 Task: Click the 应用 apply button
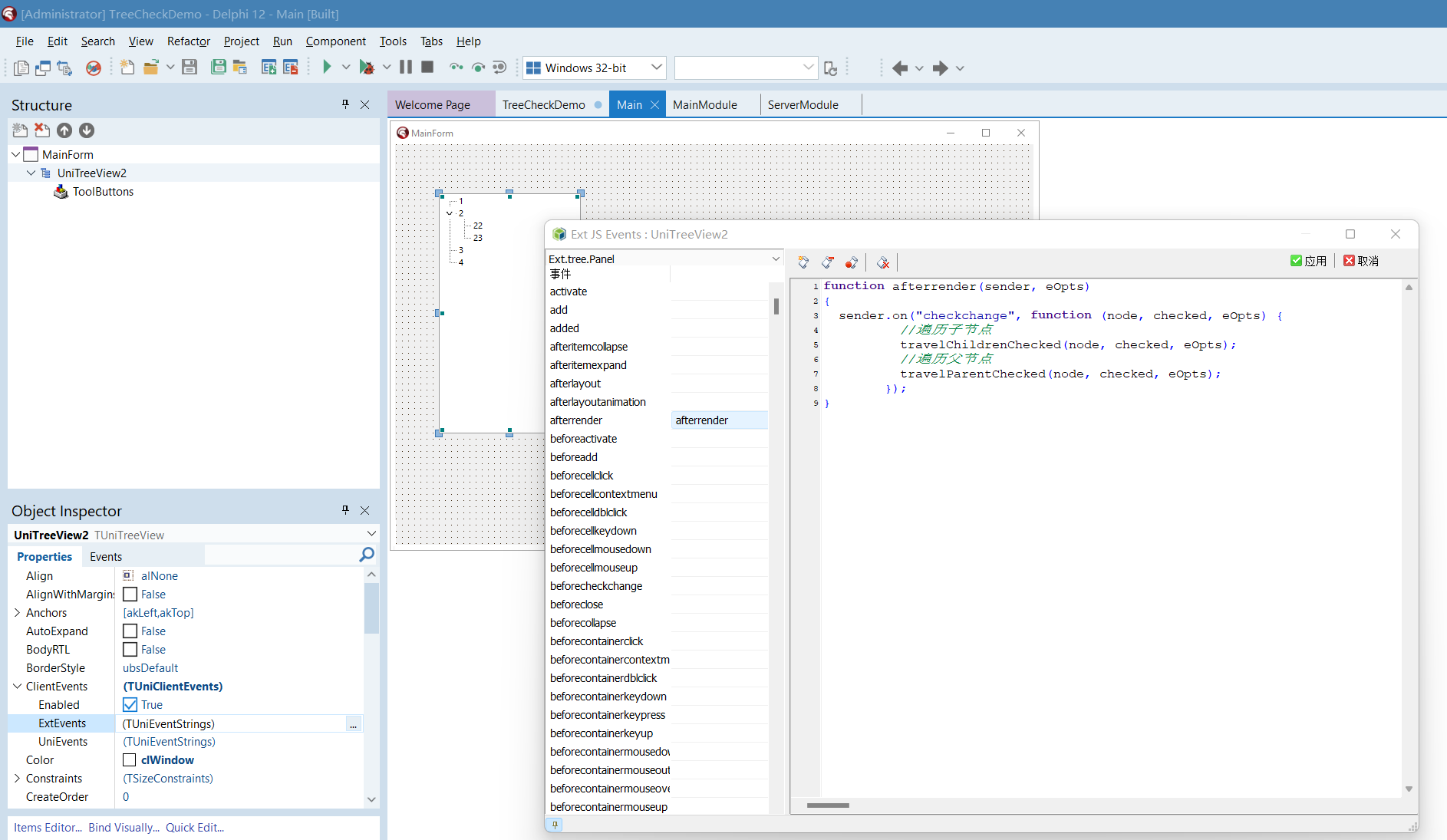[x=1309, y=261]
